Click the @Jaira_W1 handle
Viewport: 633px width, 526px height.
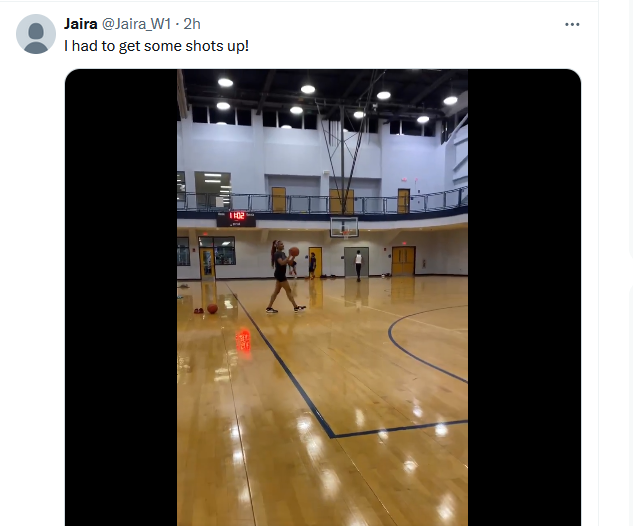point(136,24)
